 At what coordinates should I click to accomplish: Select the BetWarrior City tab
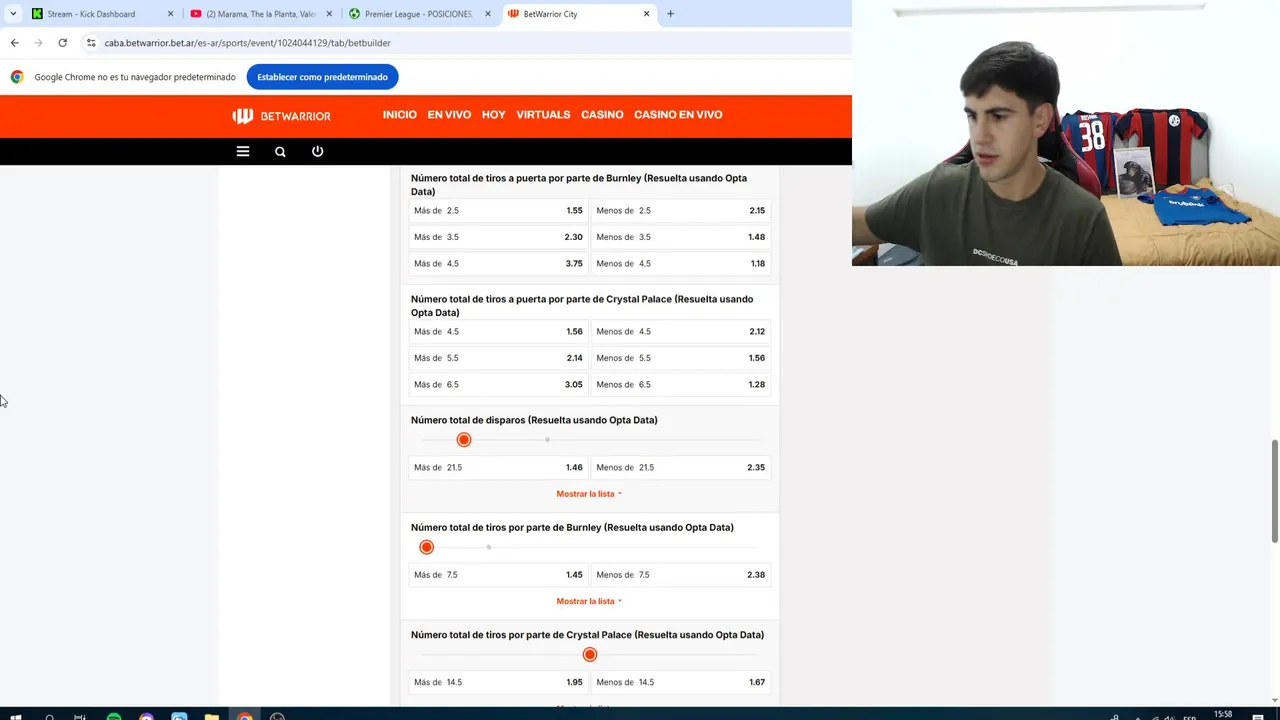[x=578, y=14]
